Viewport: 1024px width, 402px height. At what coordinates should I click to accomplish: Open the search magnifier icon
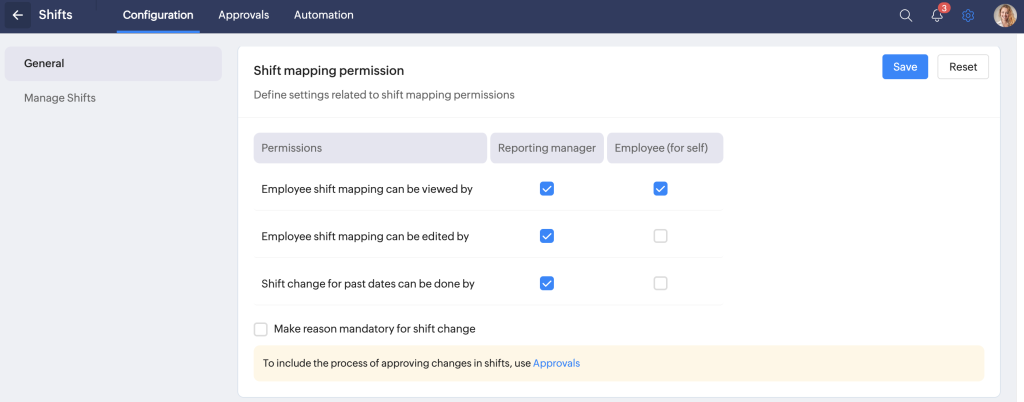[906, 15]
